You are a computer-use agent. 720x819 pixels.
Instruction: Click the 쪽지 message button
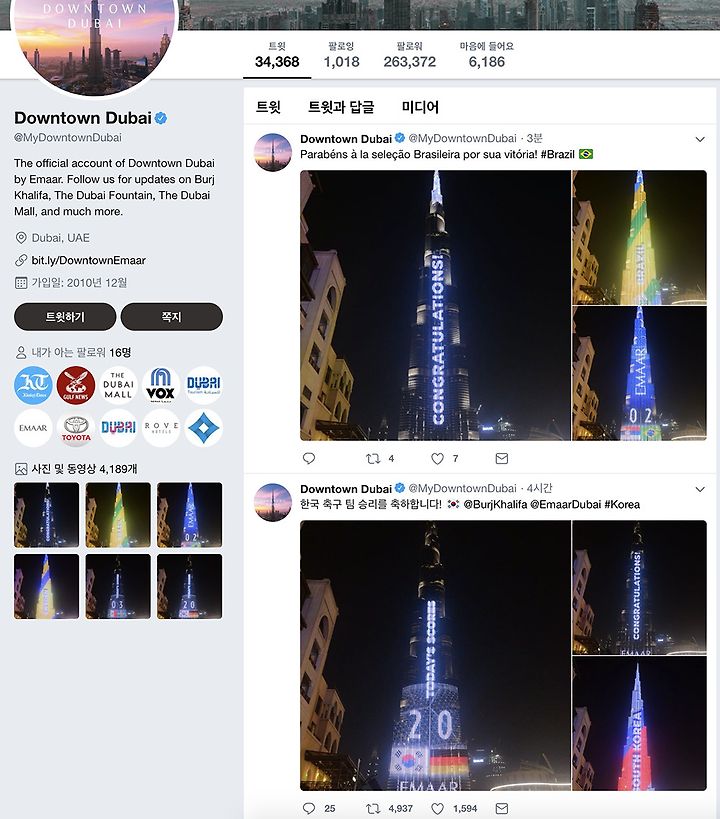click(x=171, y=317)
